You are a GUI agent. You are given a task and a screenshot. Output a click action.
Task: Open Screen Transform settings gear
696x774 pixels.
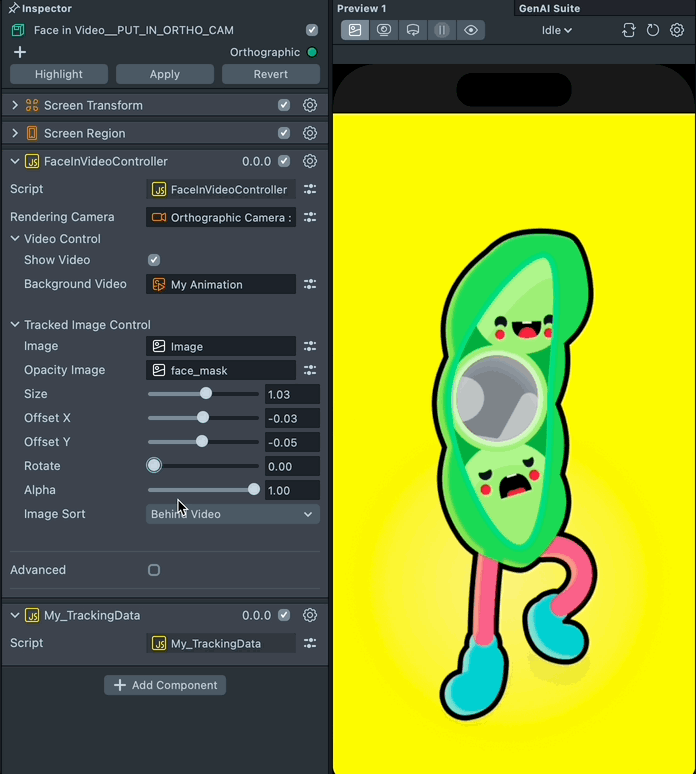tap(309, 105)
